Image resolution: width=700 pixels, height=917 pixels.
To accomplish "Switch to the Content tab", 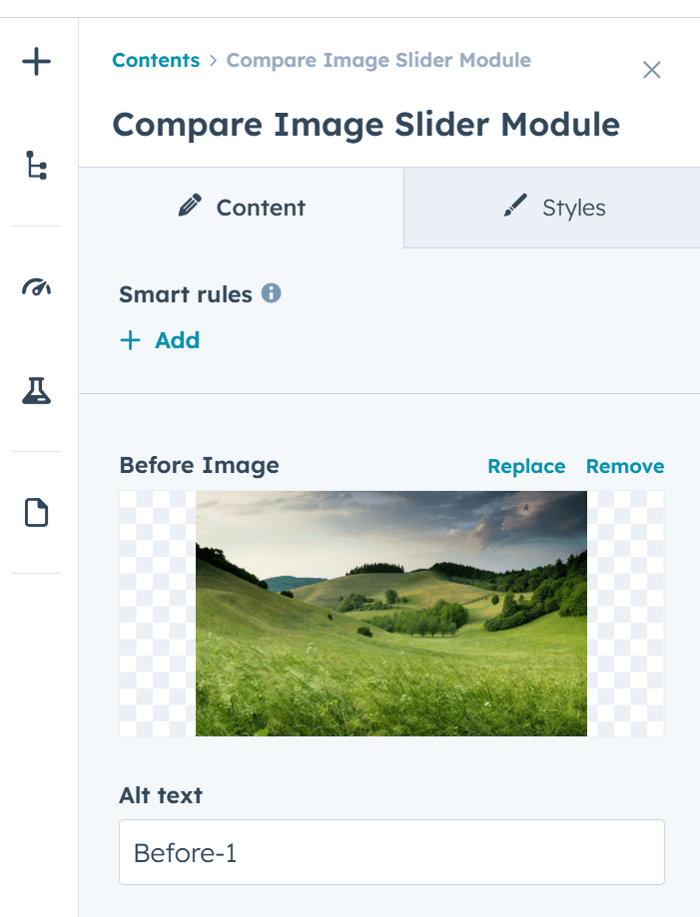I will (242, 208).
